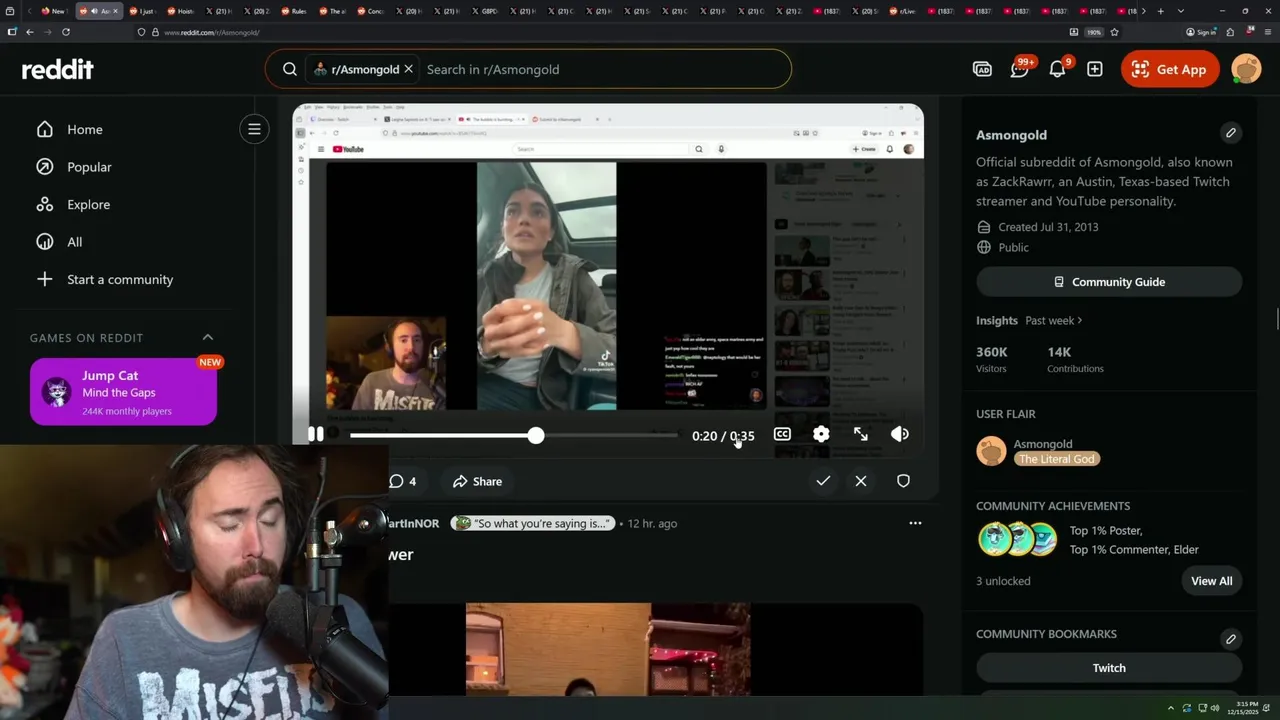Edit community bookmarks pencil

1231,639
